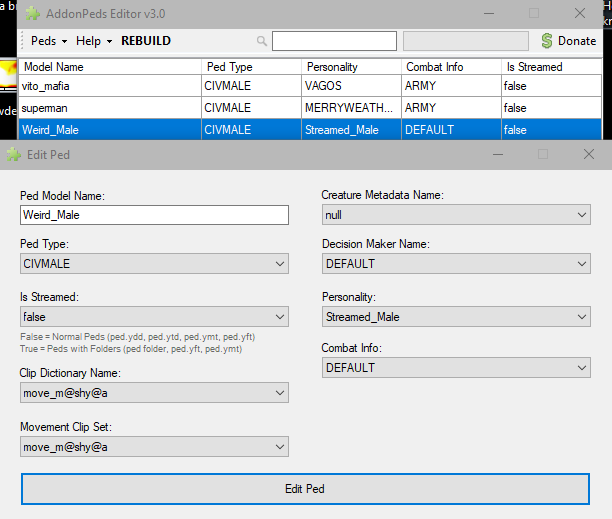This screenshot has height=519, width=612.
Task: Minimize the Edit Ped window
Action: coord(498,155)
